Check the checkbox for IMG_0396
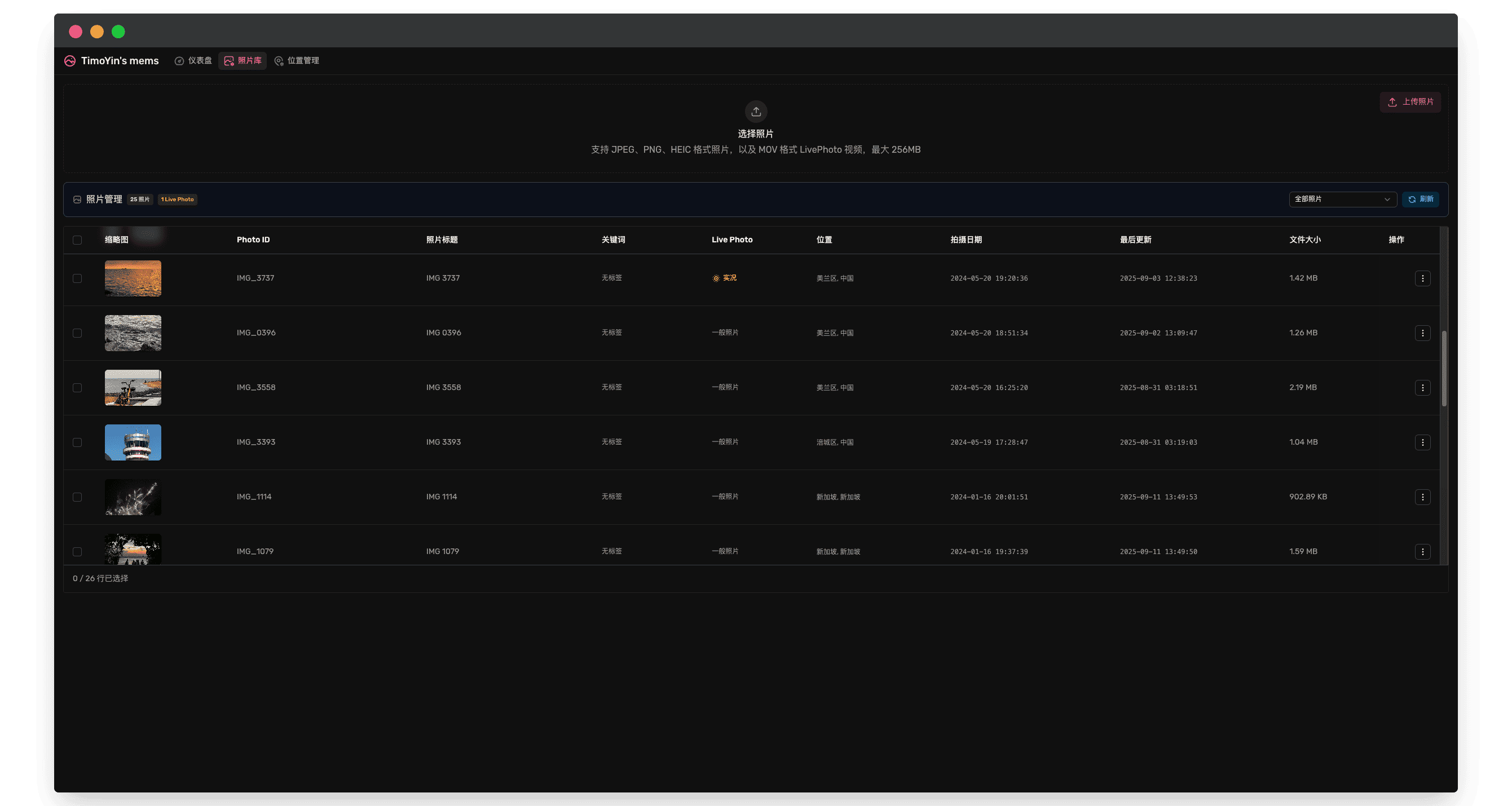Image resolution: width=1512 pixels, height=806 pixels. tap(77, 333)
